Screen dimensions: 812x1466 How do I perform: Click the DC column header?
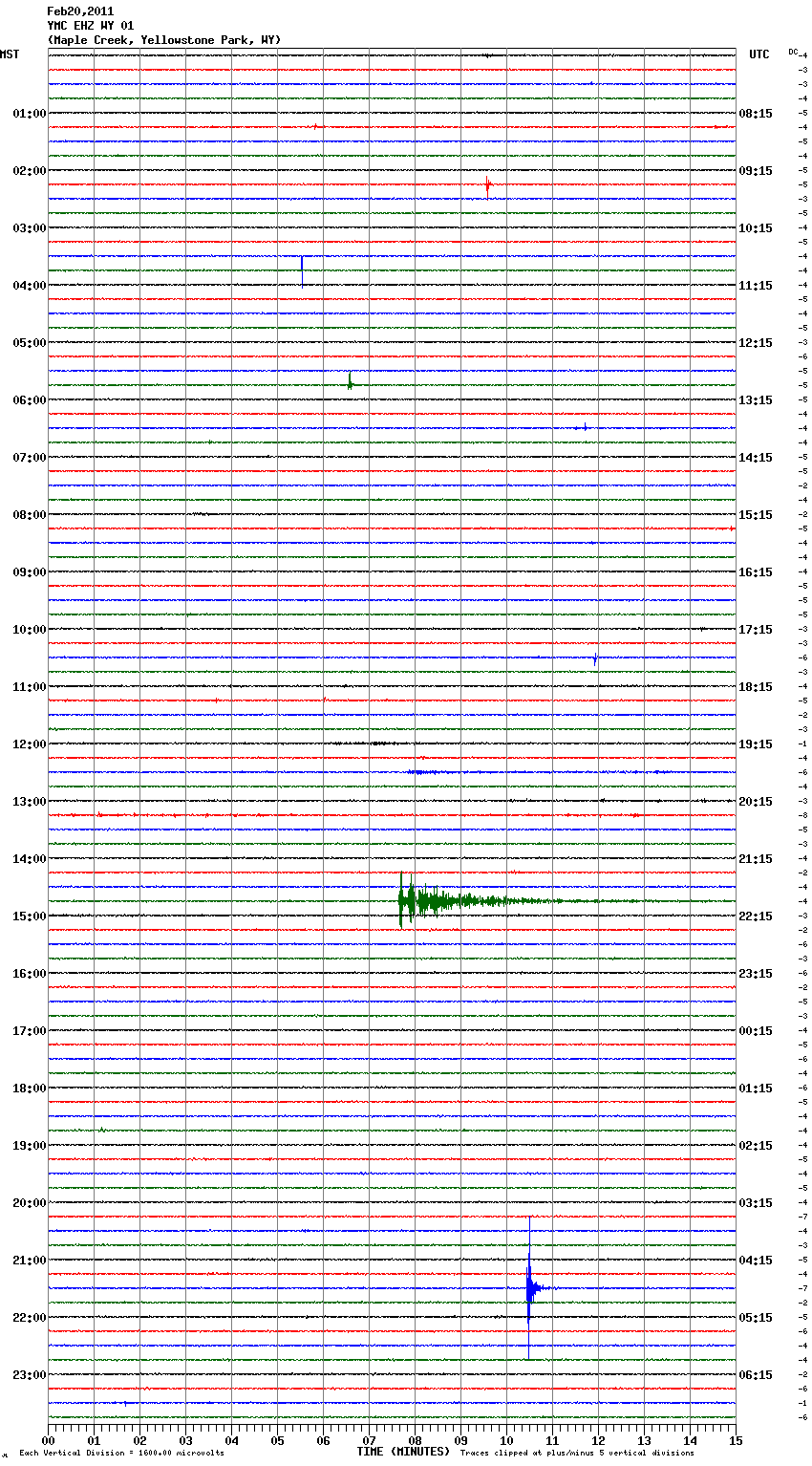(793, 52)
